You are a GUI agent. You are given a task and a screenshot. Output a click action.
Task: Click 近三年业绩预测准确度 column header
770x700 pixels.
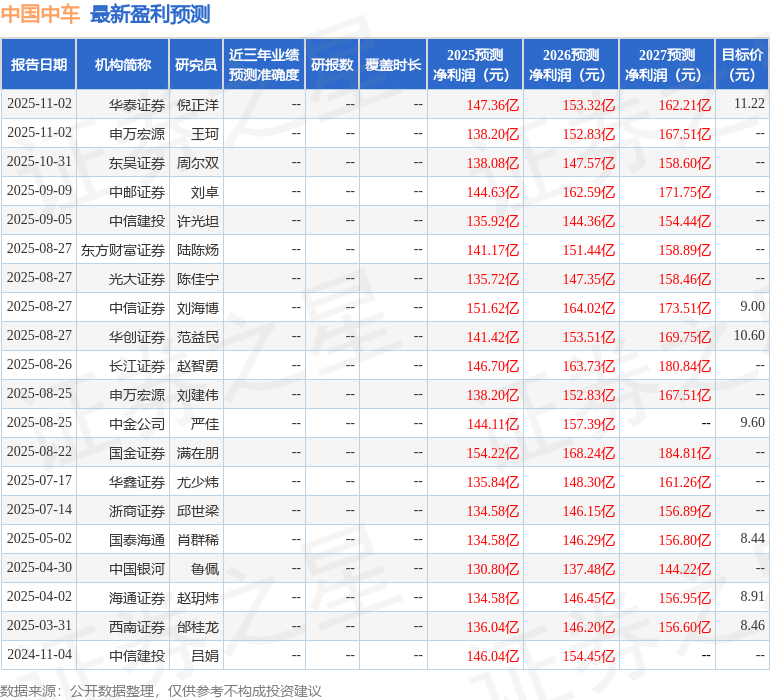tap(264, 65)
